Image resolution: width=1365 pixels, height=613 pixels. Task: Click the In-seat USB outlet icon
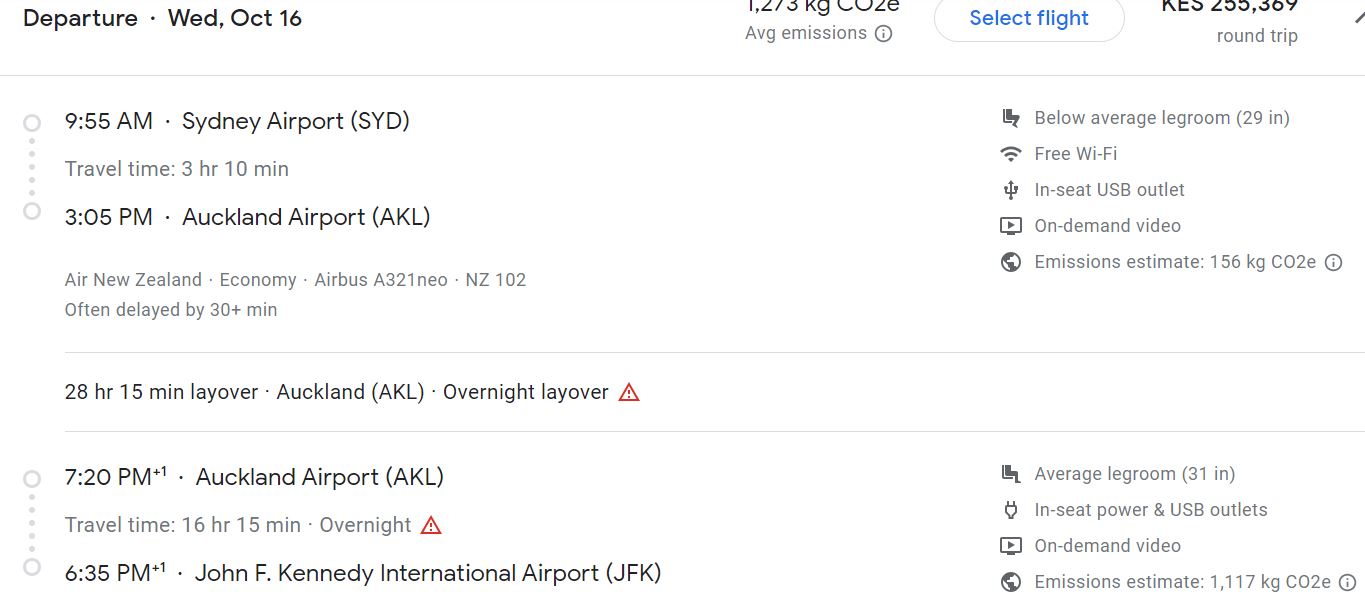(1010, 189)
